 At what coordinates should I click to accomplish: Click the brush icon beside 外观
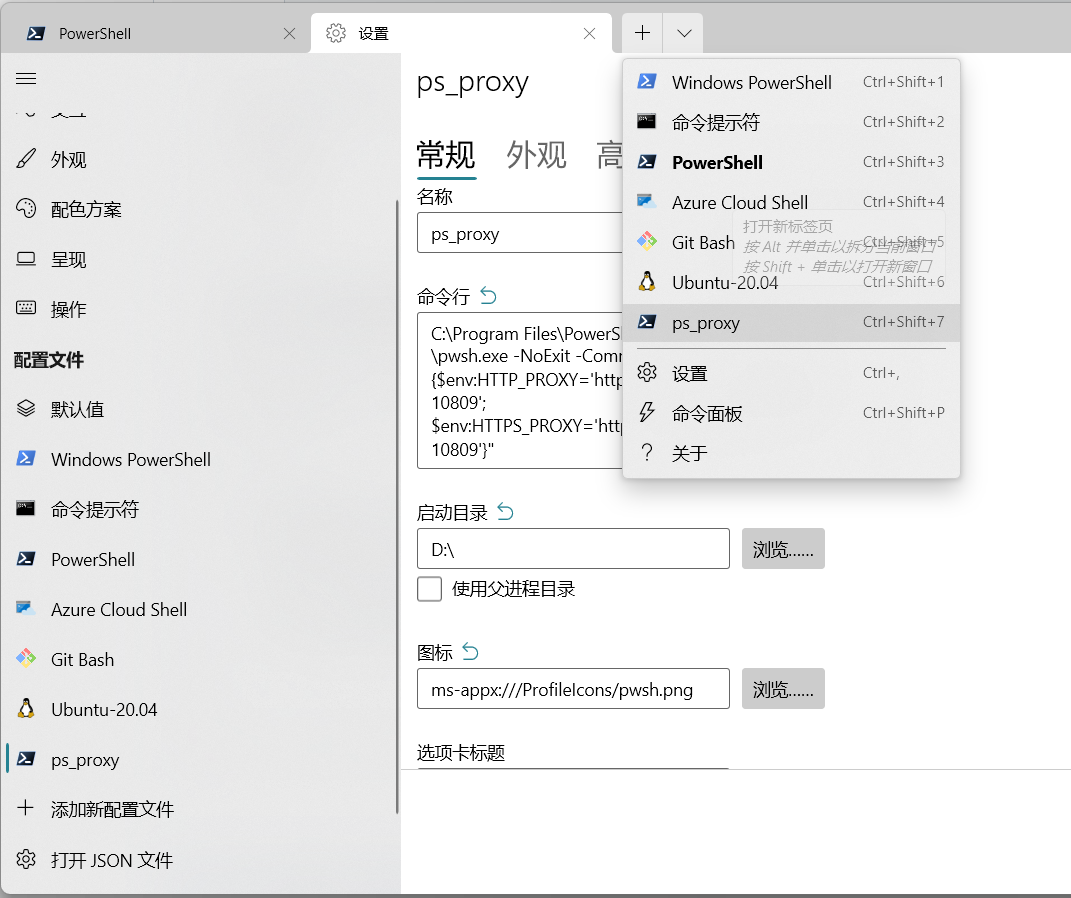[26, 158]
